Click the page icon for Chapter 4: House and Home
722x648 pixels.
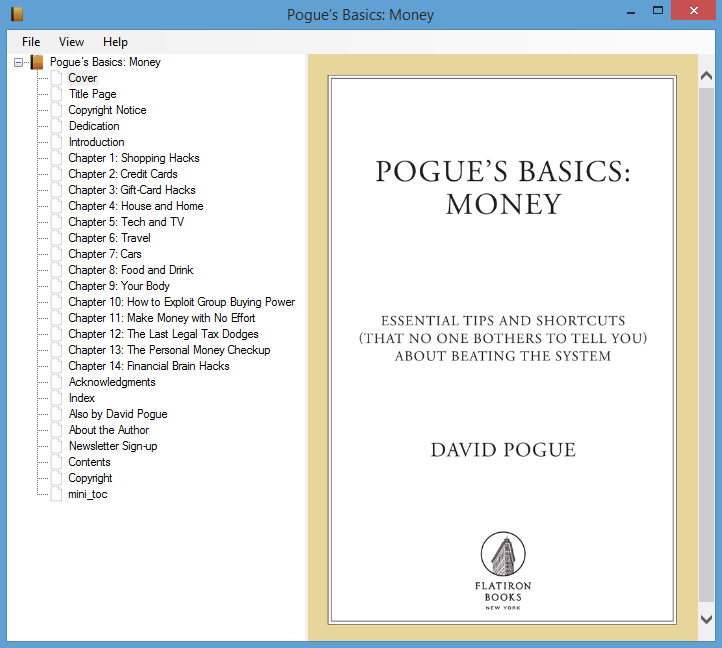coord(56,206)
